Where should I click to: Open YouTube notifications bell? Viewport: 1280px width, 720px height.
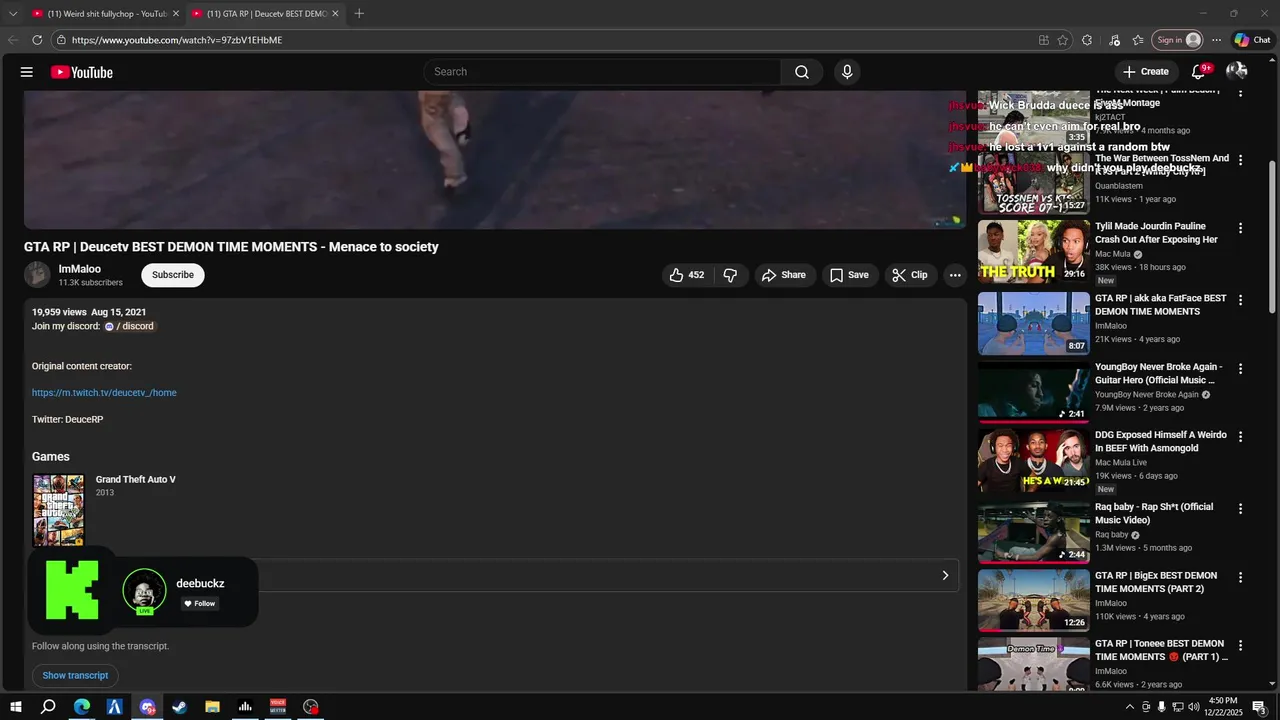1199,72
